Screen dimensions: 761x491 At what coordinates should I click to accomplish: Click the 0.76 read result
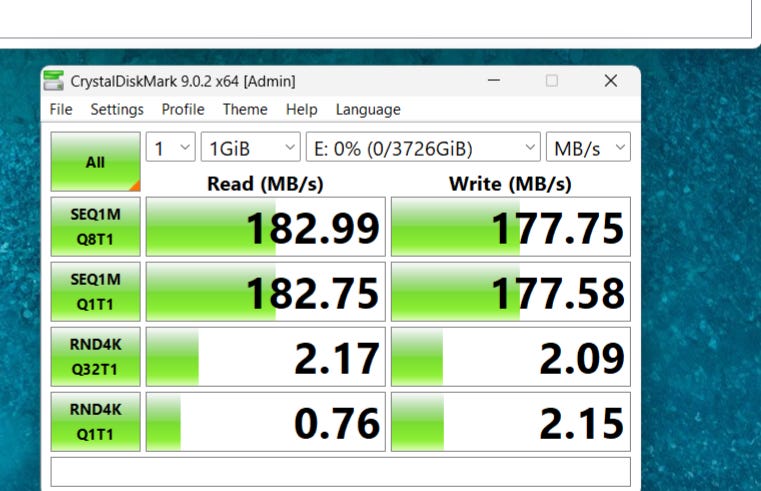click(x=266, y=422)
